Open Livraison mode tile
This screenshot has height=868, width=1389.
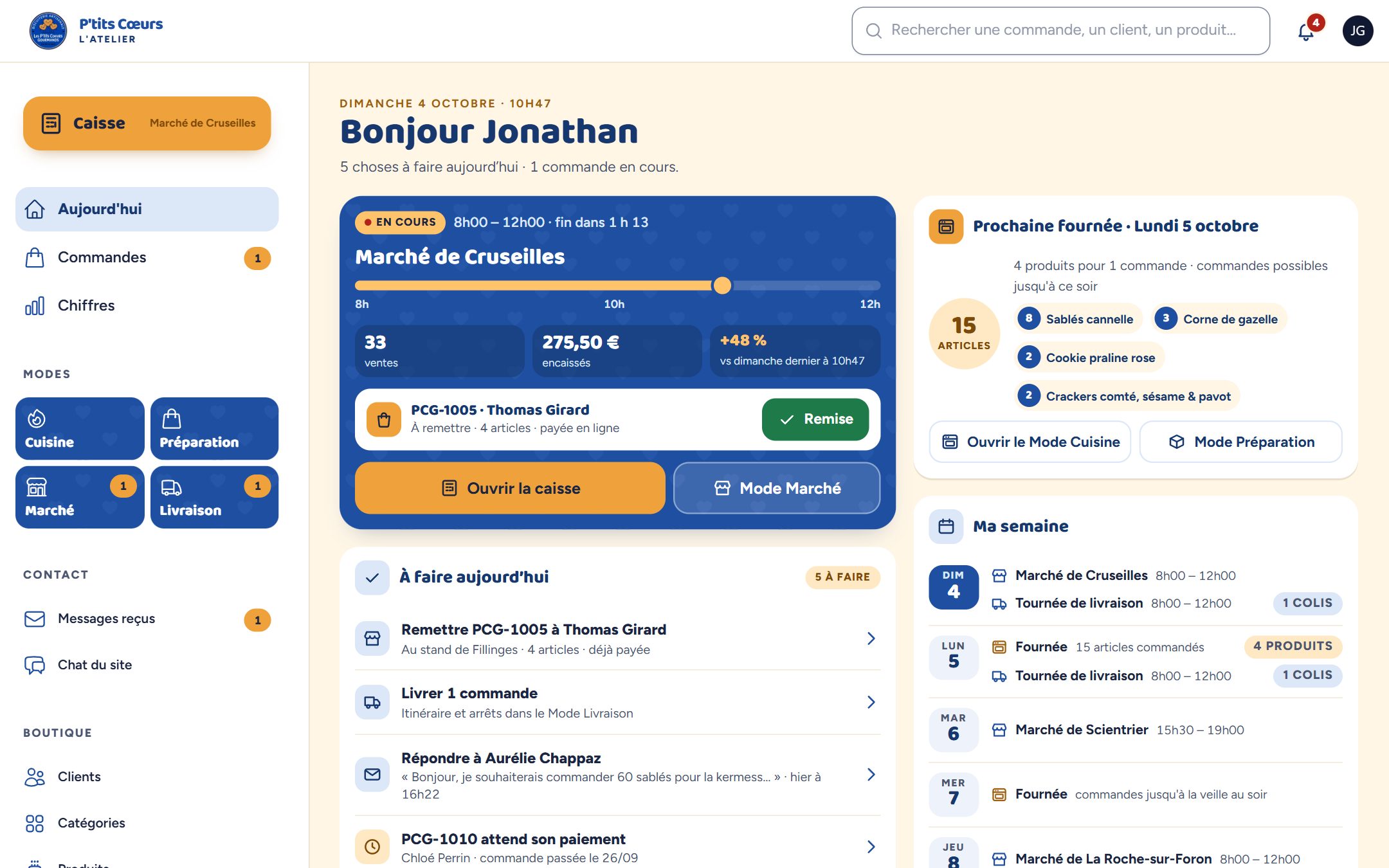pos(214,497)
